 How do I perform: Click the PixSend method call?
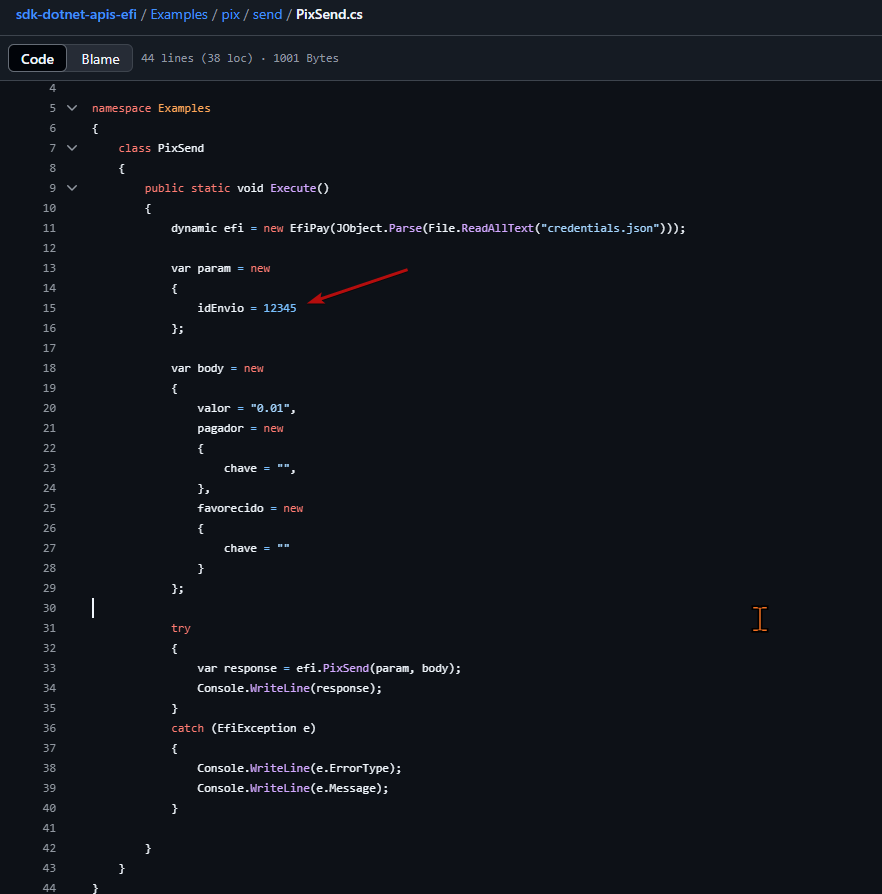[x=346, y=668]
